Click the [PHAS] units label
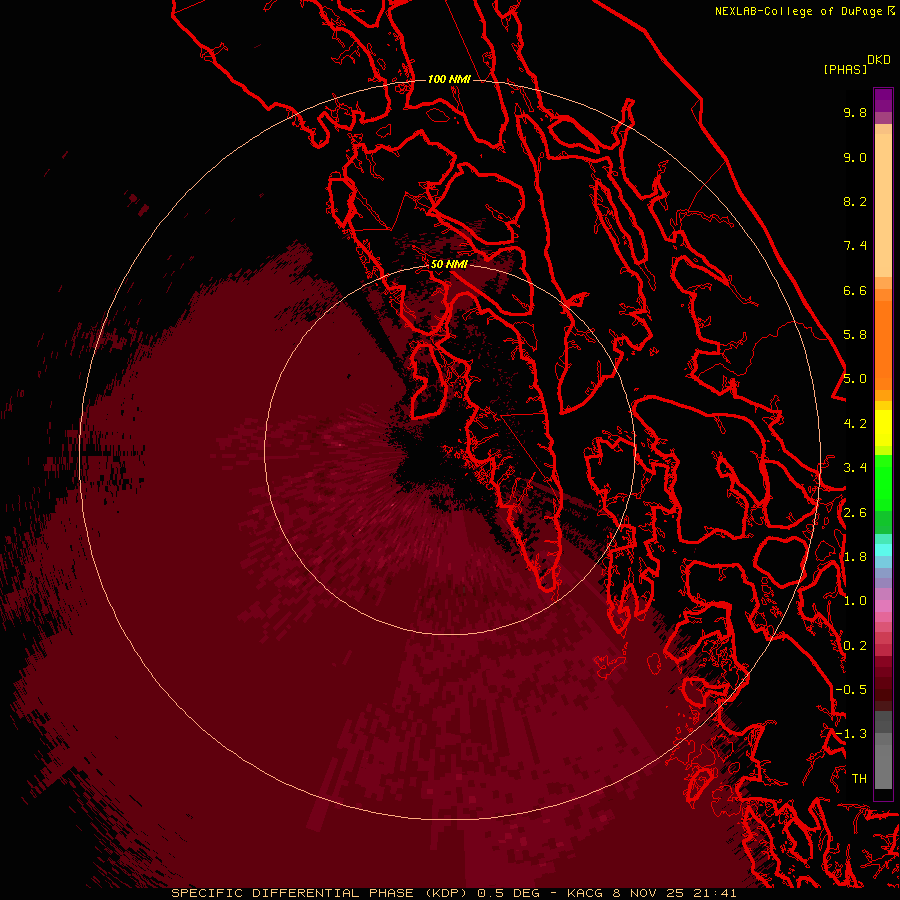The image size is (900, 900). (x=845, y=69)
